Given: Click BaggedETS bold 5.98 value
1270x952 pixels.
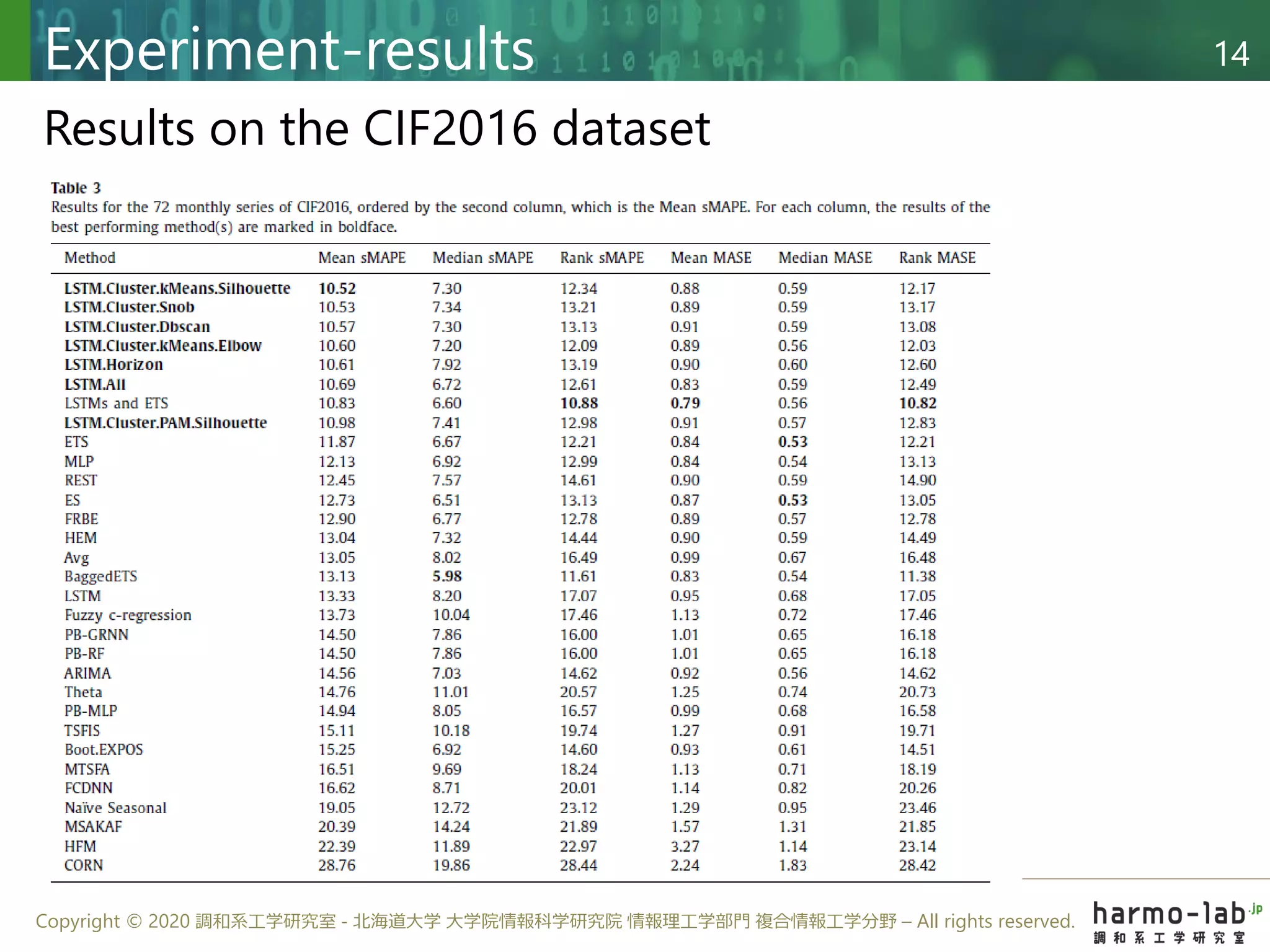Looking at the screenshot, I should pyautogui.click(x=446, y=576).
